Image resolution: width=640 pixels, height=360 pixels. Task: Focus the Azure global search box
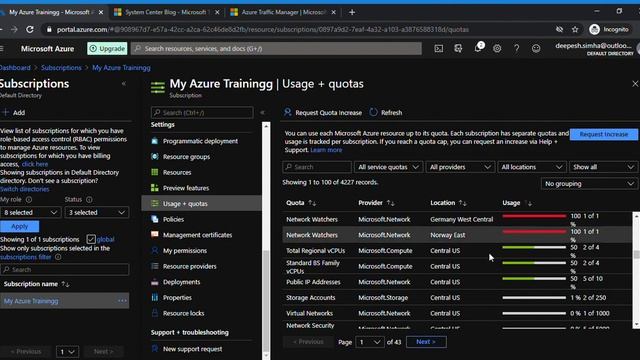(276, 49)
